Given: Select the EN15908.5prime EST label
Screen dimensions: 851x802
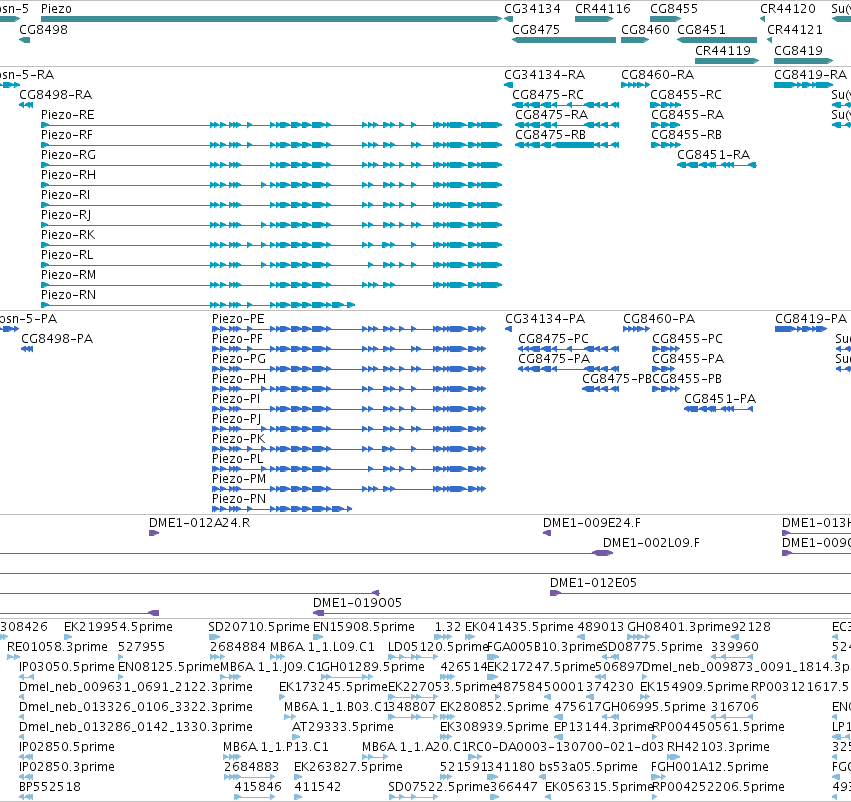Looking at the screenshot, I should click(x=364, y=627).
